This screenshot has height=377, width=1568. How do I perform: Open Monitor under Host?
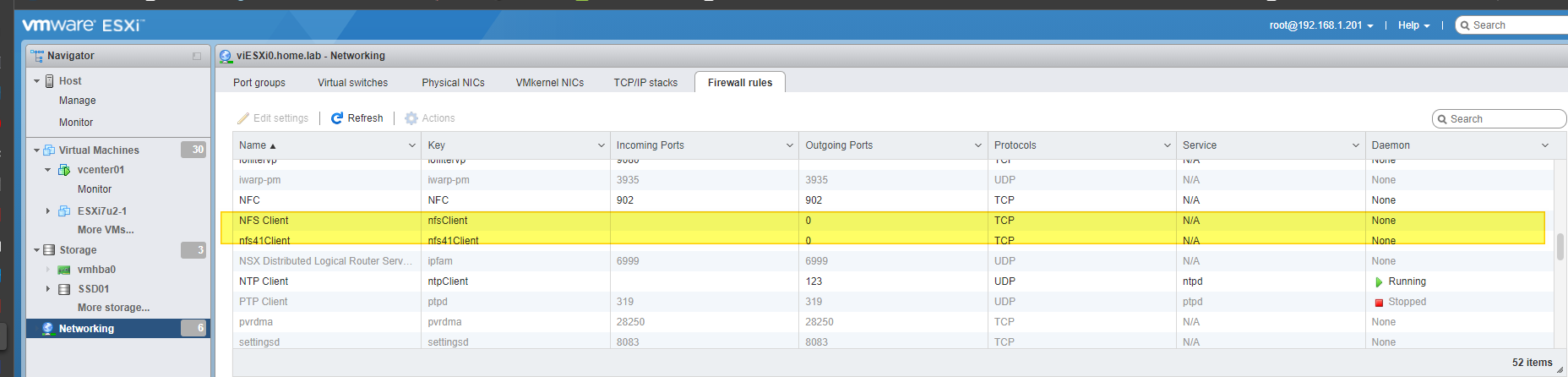76,123
